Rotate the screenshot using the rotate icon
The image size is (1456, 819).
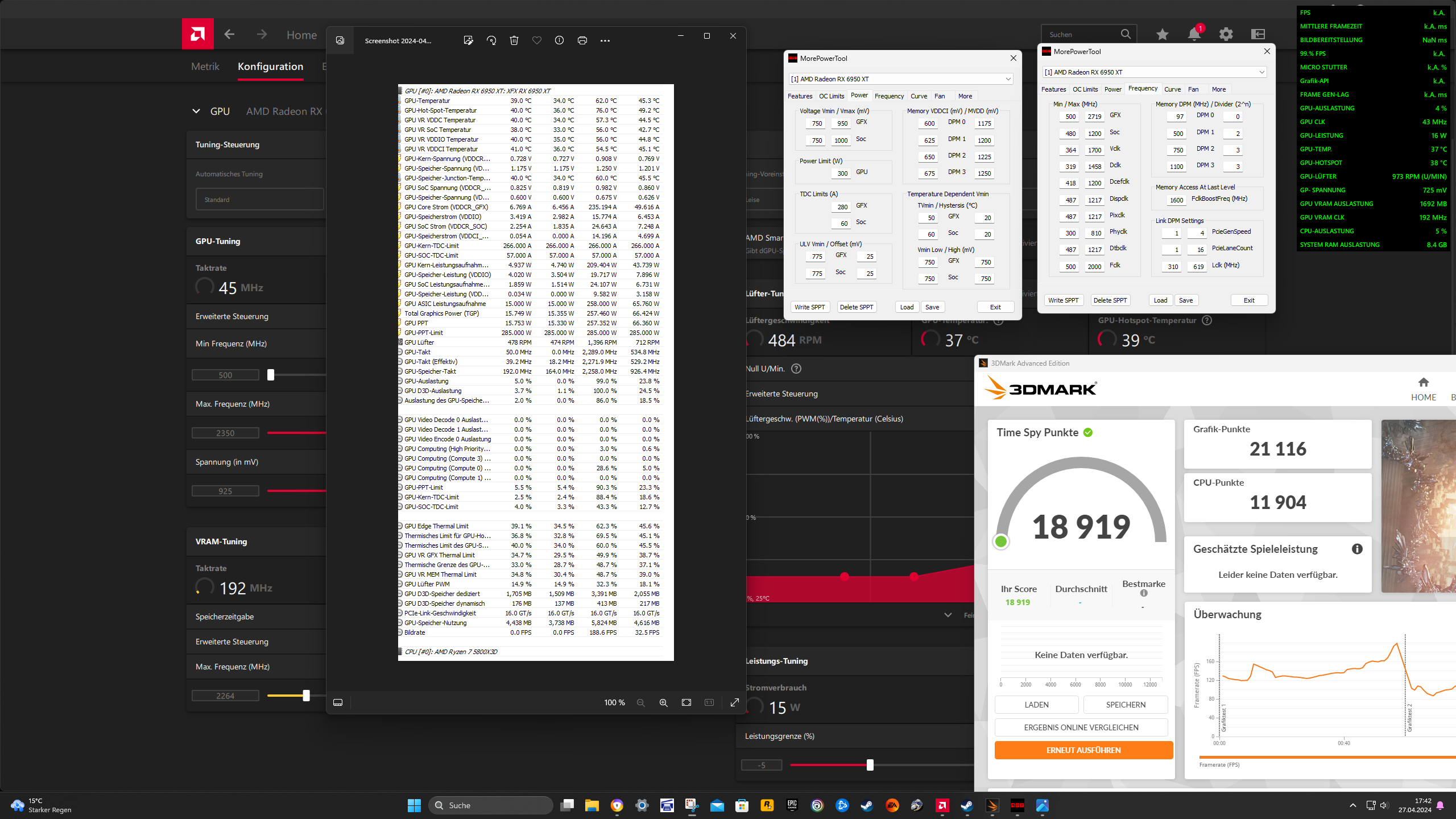tap(491, 40)
